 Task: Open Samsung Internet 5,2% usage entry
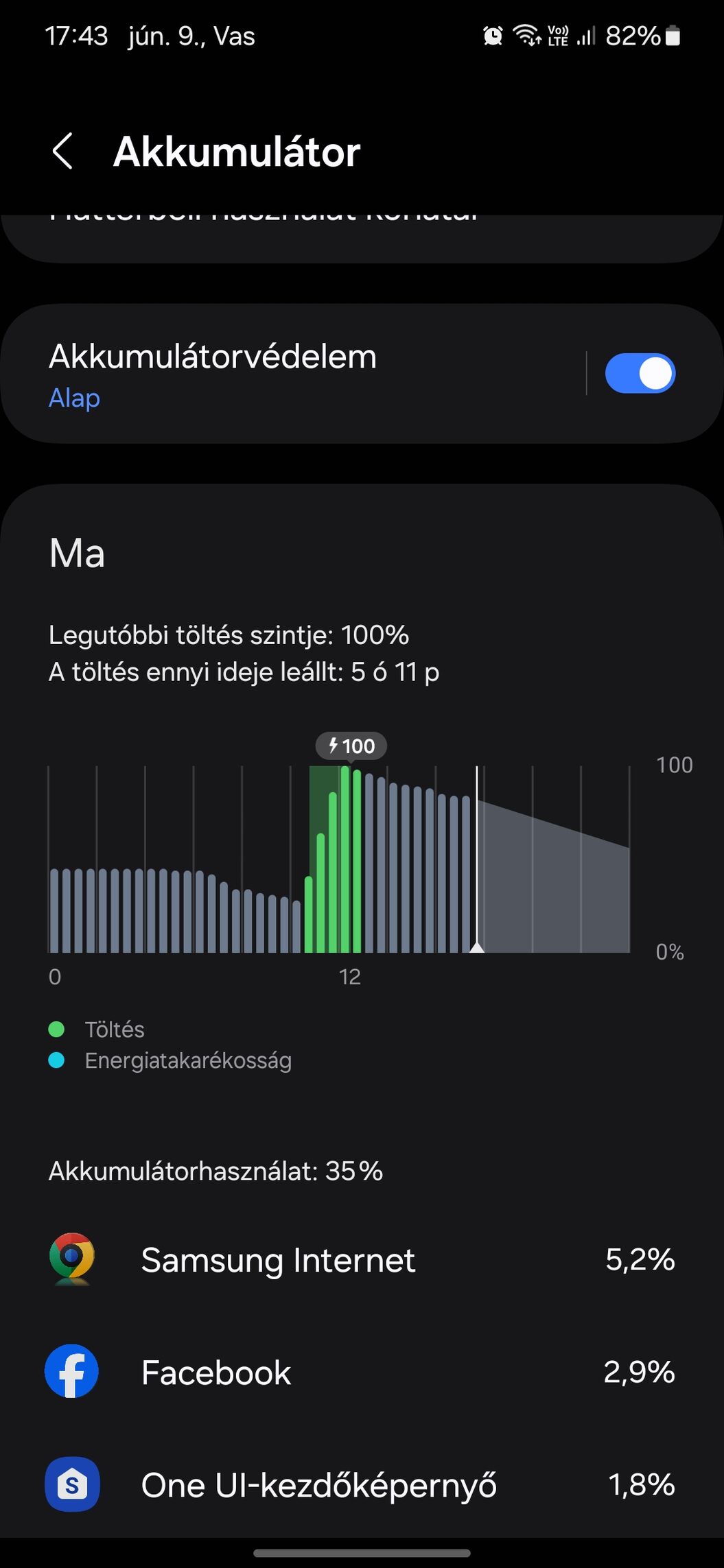(x=362, y=1260)
